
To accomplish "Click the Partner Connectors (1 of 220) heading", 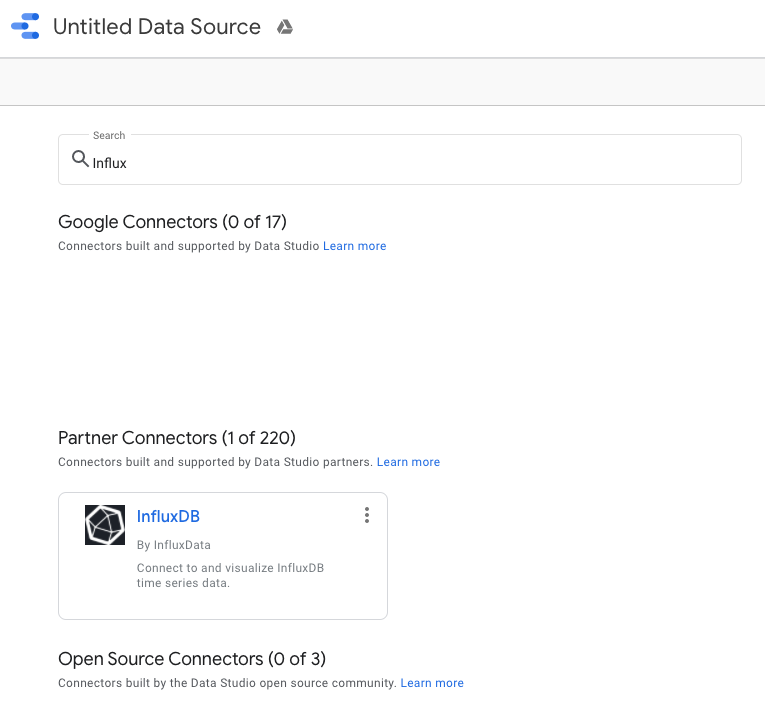I will pos(177,438).
